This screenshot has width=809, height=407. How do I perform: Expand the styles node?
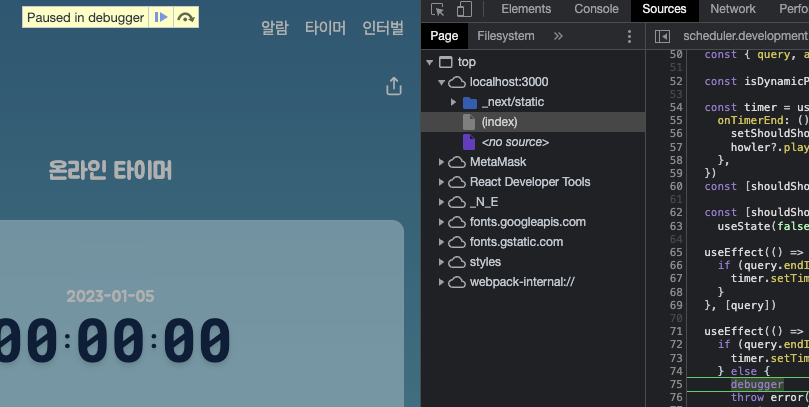[441, 262]
